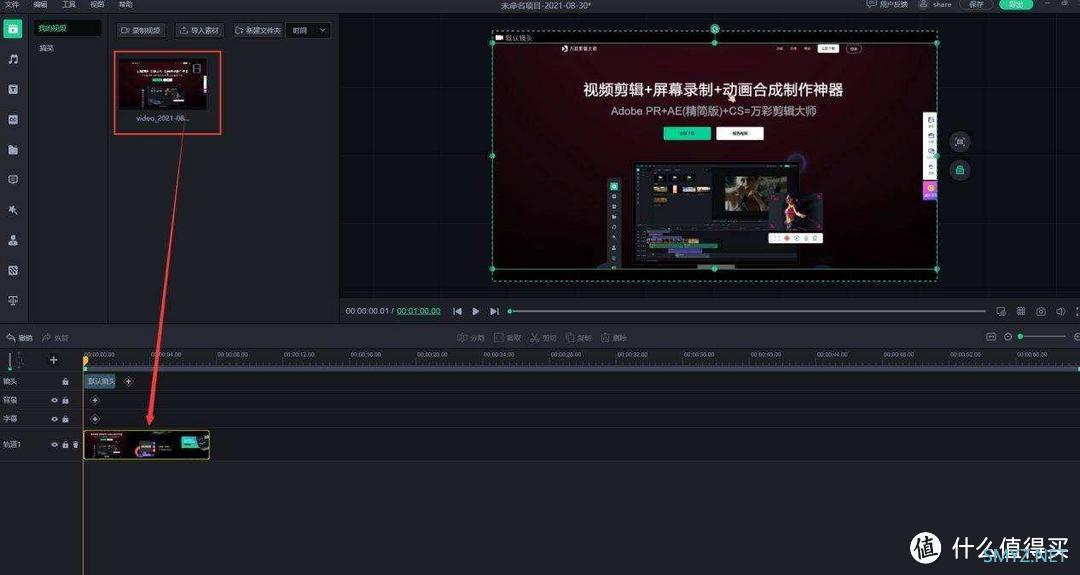The height and width of the screenshot is (575, 1080).
Task: Click the 新建文件夹 new folder button
Action: (x=258, y=30)
